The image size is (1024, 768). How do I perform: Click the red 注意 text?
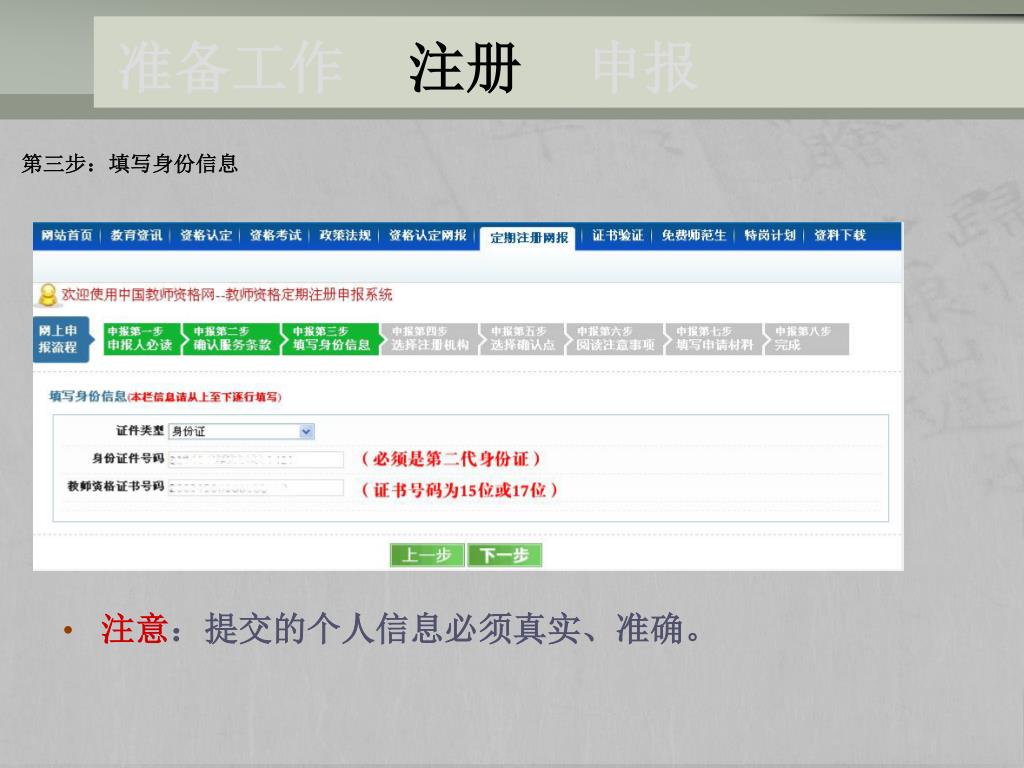pos(135,629)
